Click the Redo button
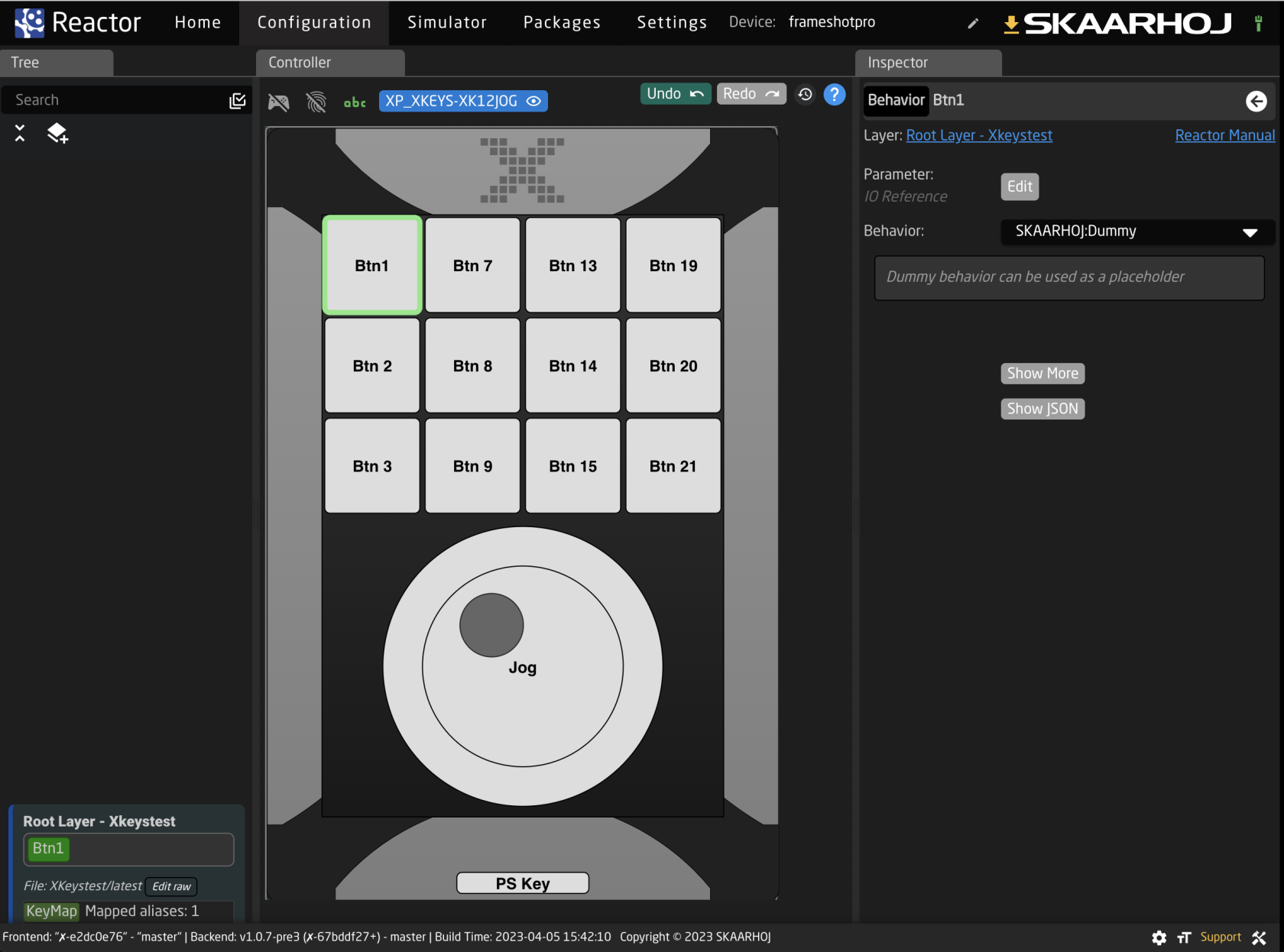The width and height of the screenshot is (1284, 952). [x=751, y=94]
